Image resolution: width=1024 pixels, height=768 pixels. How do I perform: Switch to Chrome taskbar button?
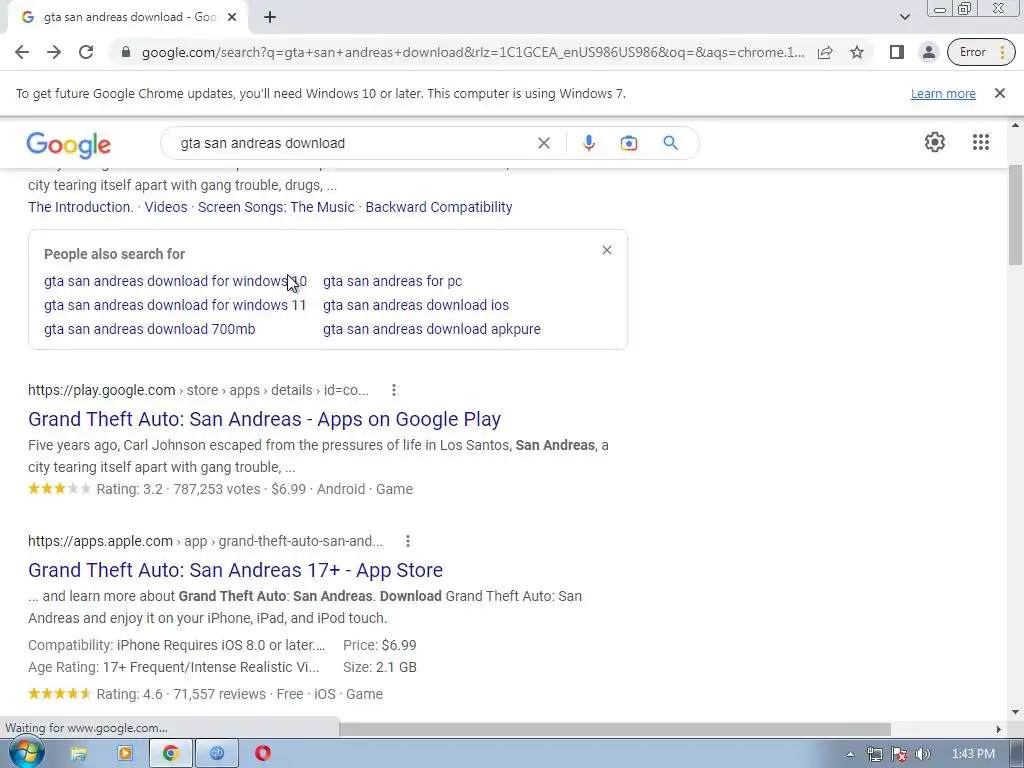pyautogui.click(x=171, y=754)
